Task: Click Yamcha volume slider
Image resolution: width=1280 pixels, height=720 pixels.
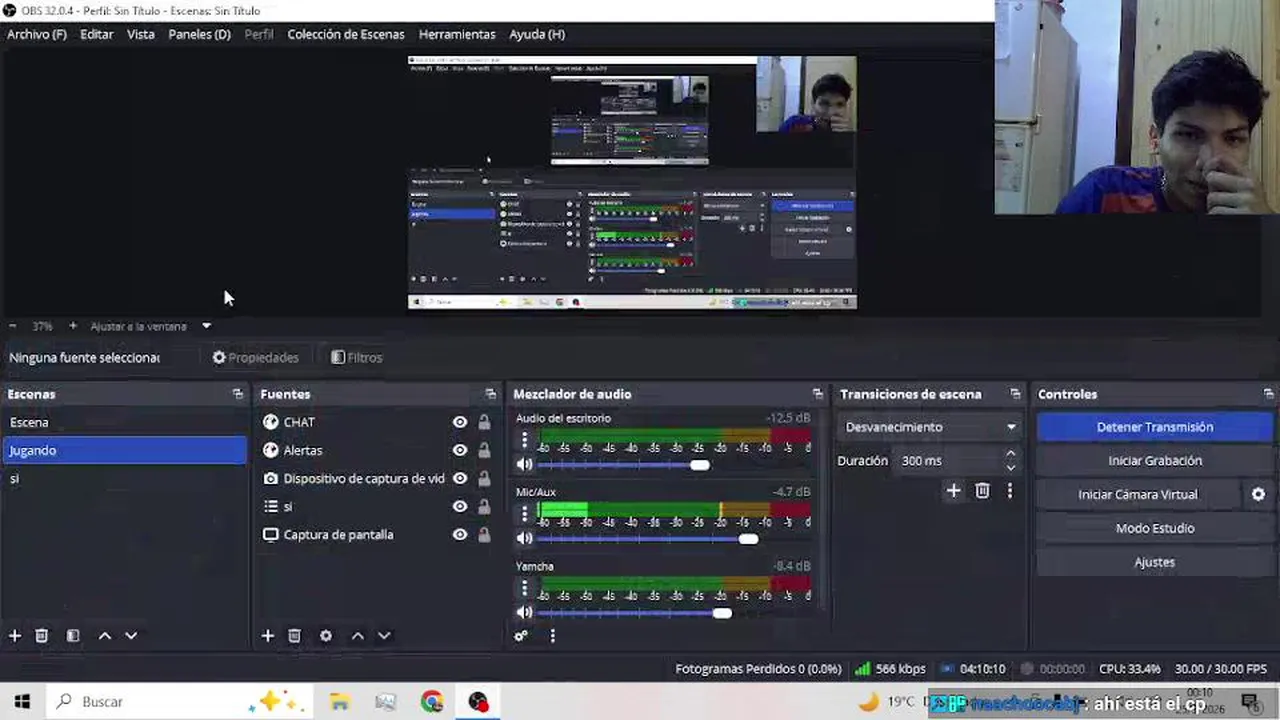Action: pyautogui.click(x=674, y=613)
